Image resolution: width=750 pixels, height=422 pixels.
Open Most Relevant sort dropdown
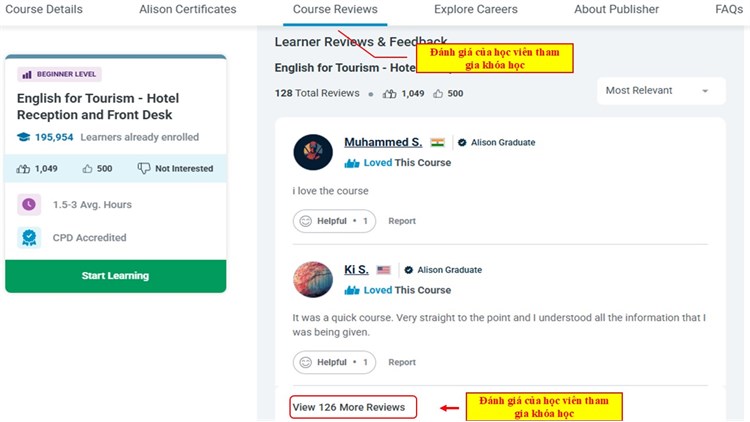pyautogui.click(x=658, y=91)
